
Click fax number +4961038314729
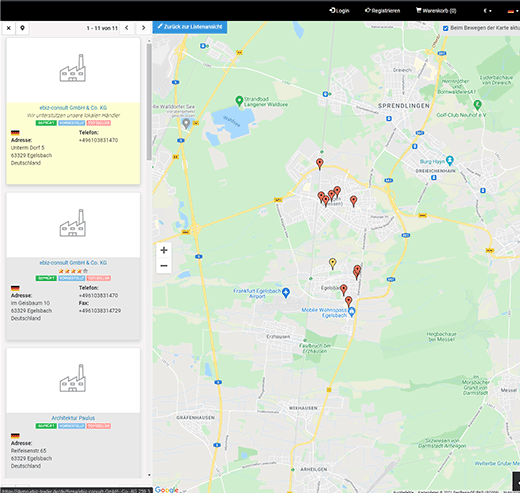[100, 311]
